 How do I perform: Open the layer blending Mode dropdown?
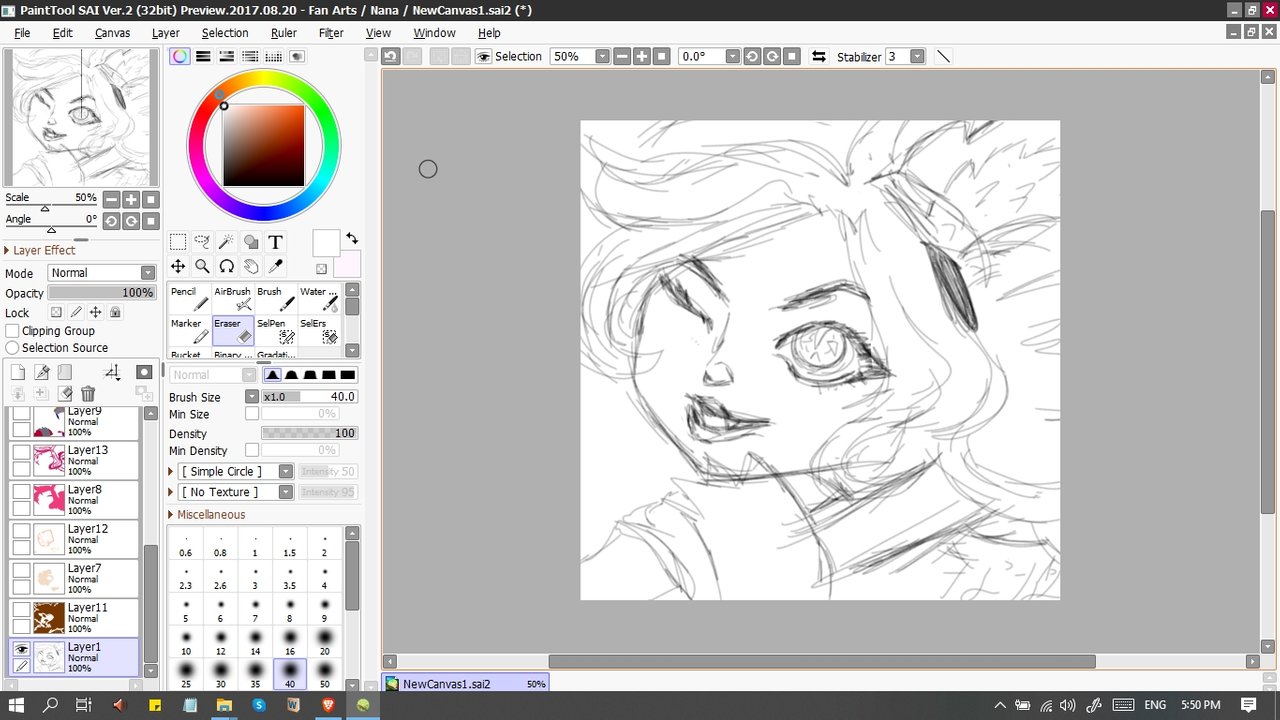[x=102, y=273]
